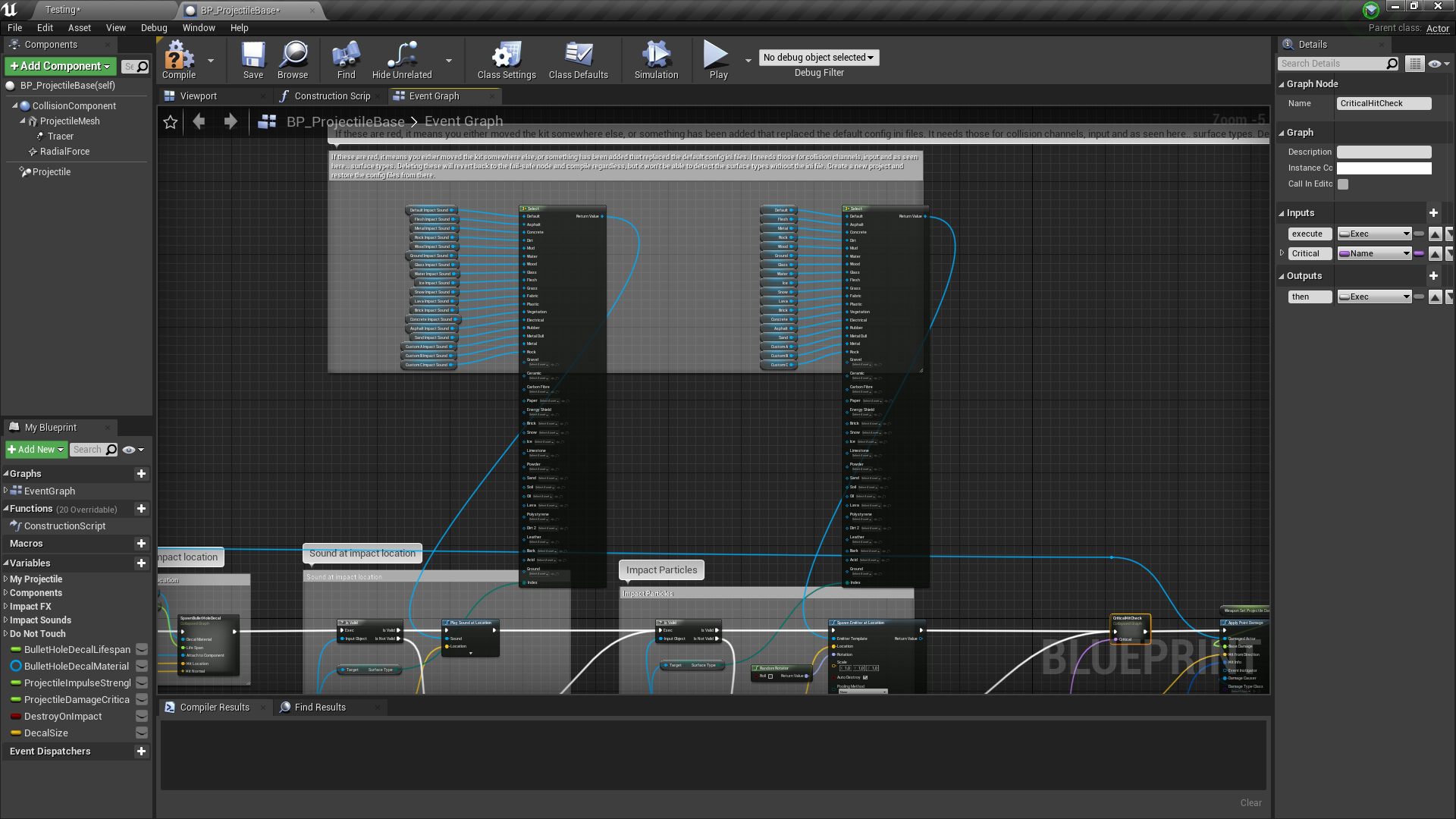Click the green Add Component button
This screenshot has width=1456, height=819.
tap(61, 67)
